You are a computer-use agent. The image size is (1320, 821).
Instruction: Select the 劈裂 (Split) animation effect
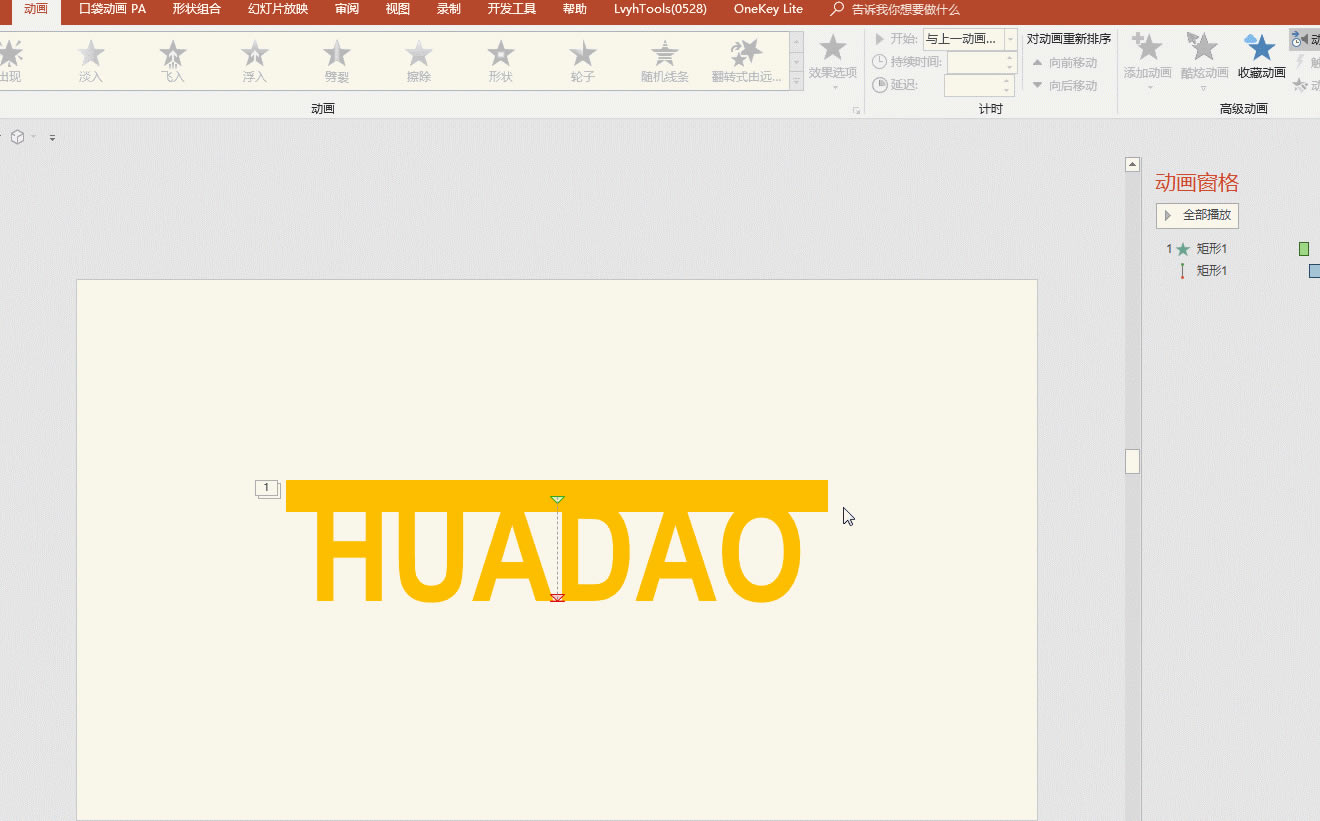point(337,61)
